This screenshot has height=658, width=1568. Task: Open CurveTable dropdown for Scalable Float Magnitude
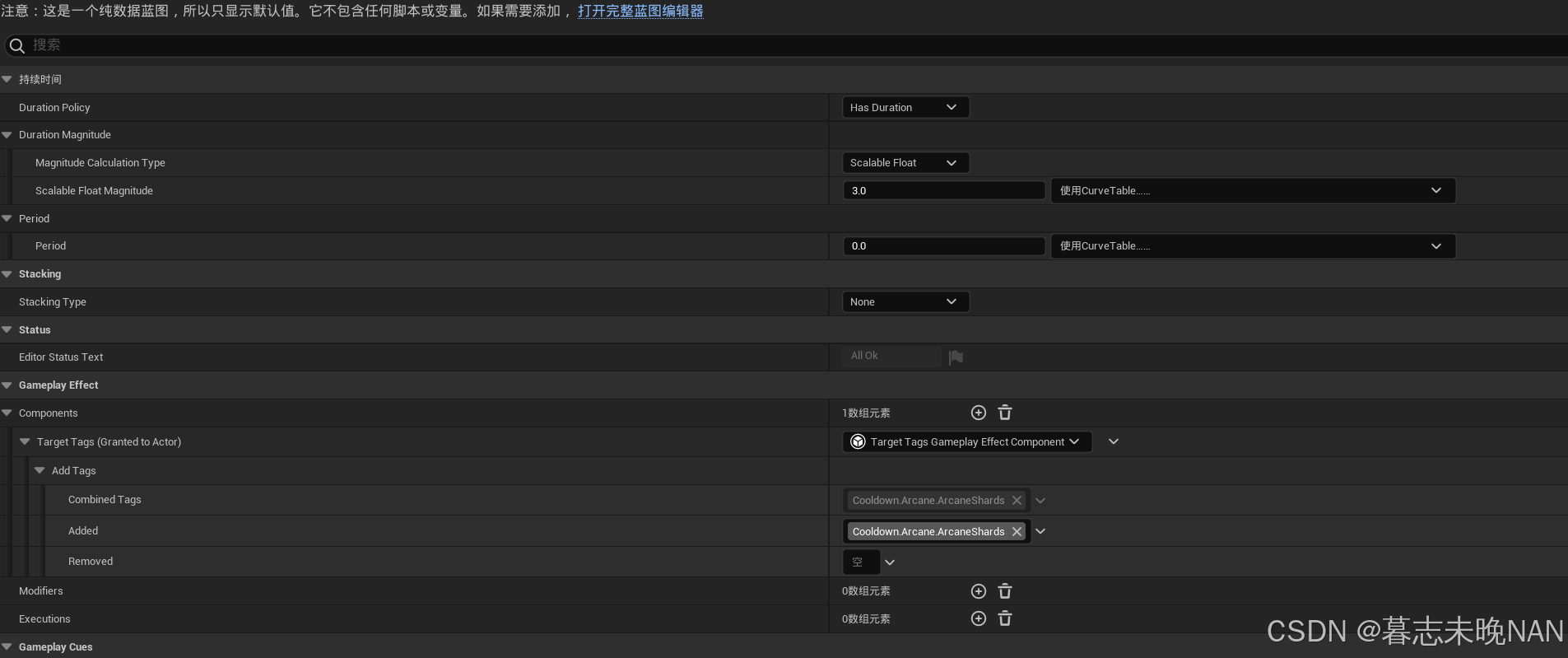pos(1253,190)
